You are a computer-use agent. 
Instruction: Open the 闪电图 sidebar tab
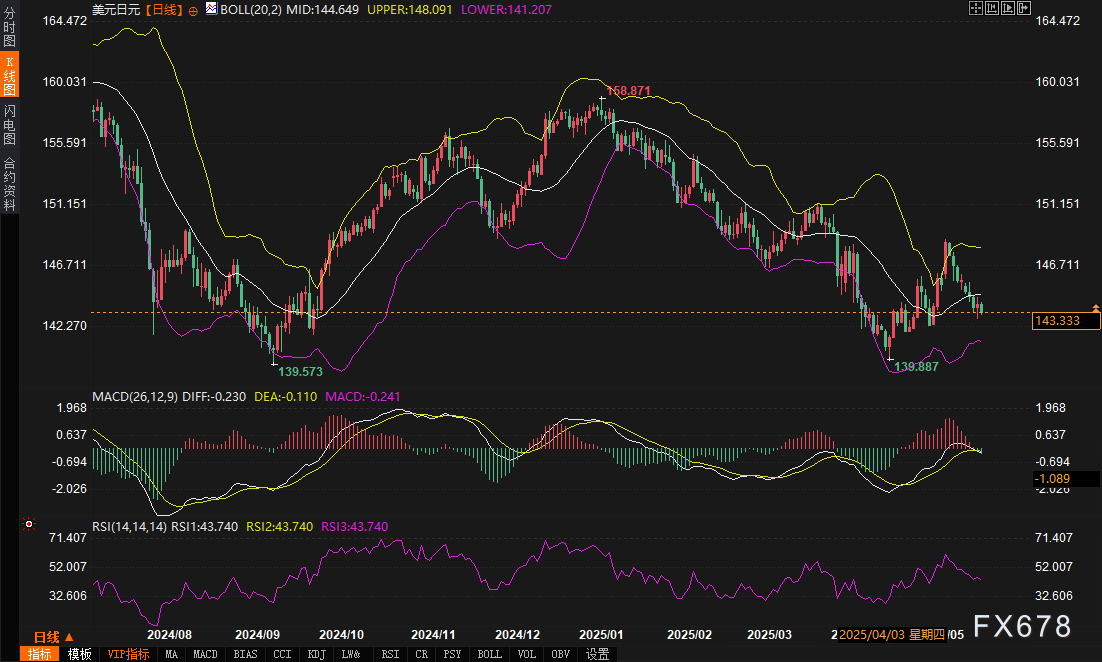tap(9, 125)
